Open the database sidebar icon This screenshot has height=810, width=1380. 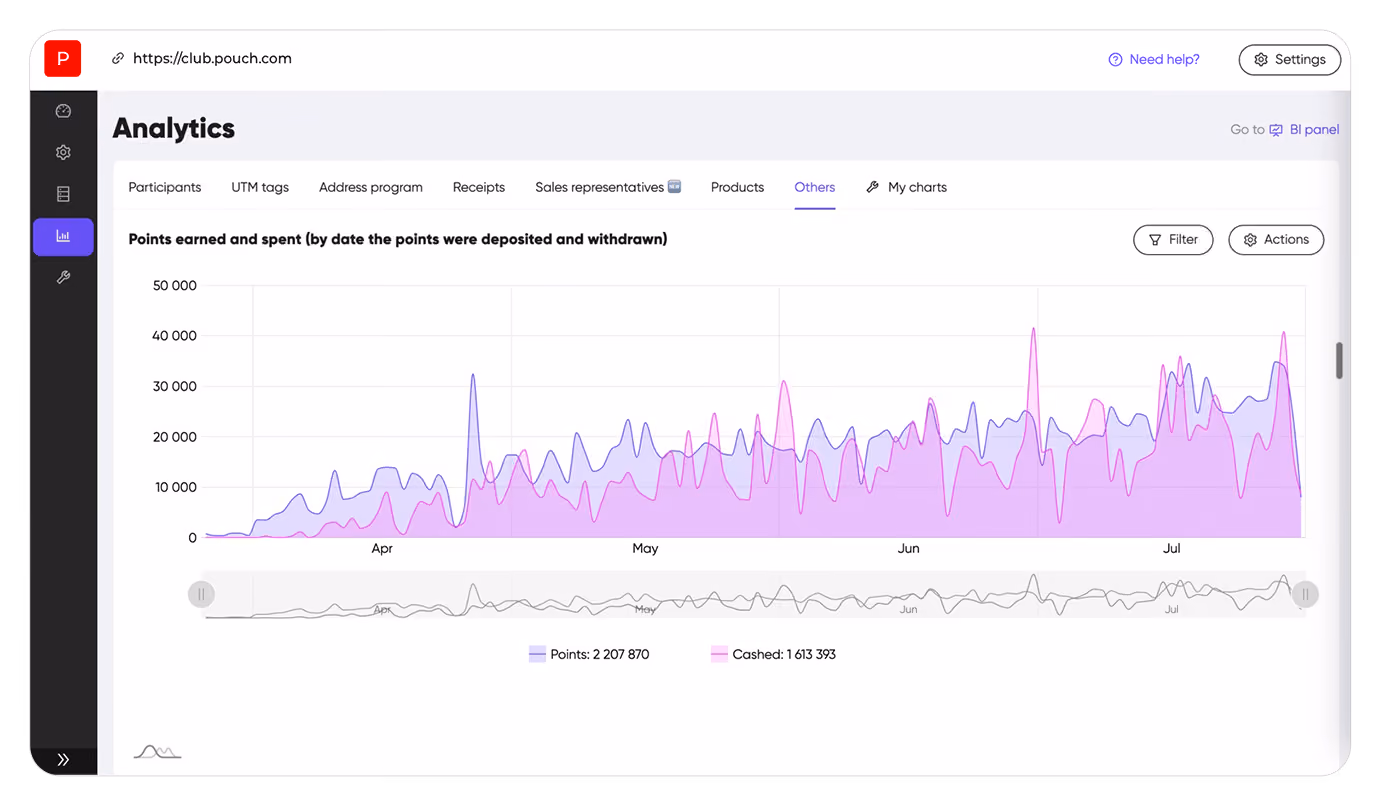tap(63, 194)
